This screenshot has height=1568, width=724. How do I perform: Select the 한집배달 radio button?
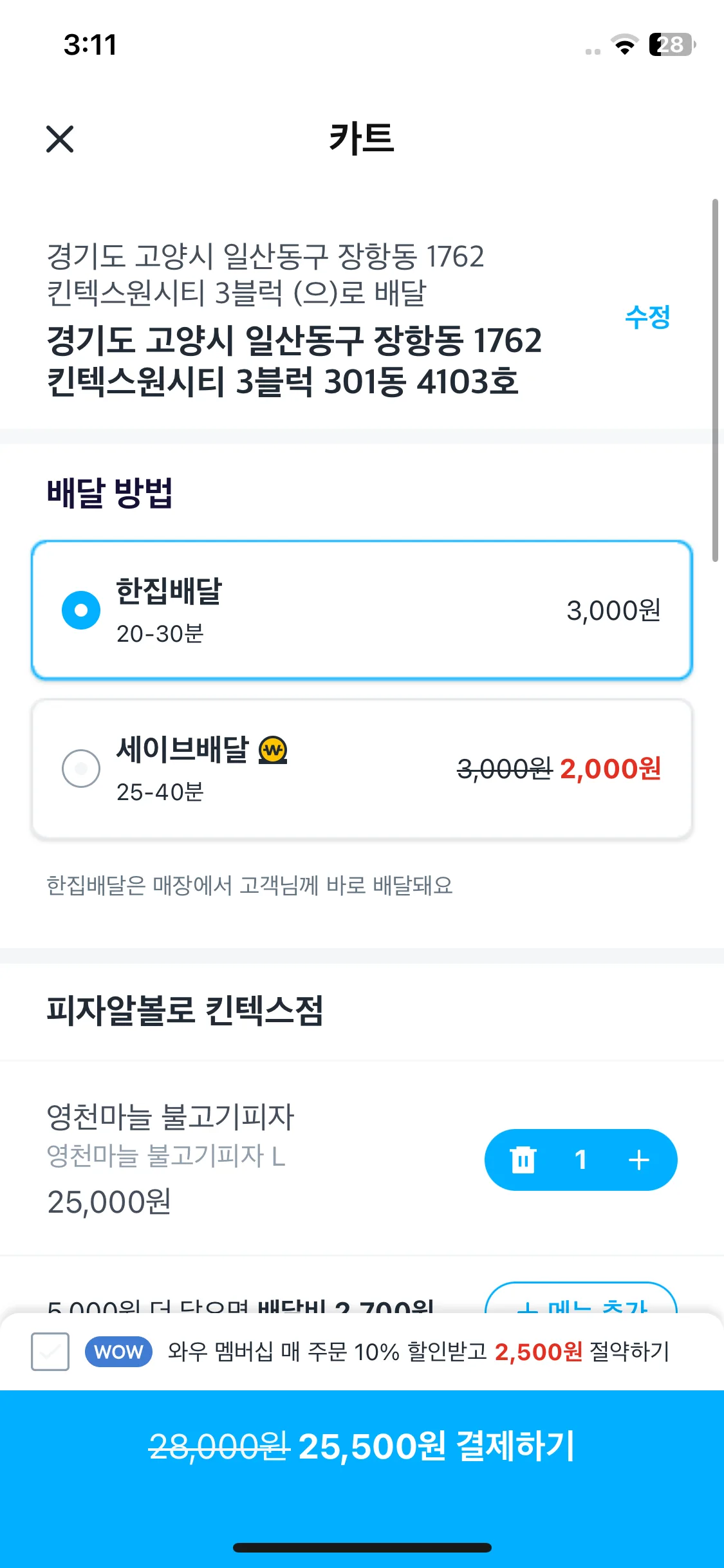point(81,610)
